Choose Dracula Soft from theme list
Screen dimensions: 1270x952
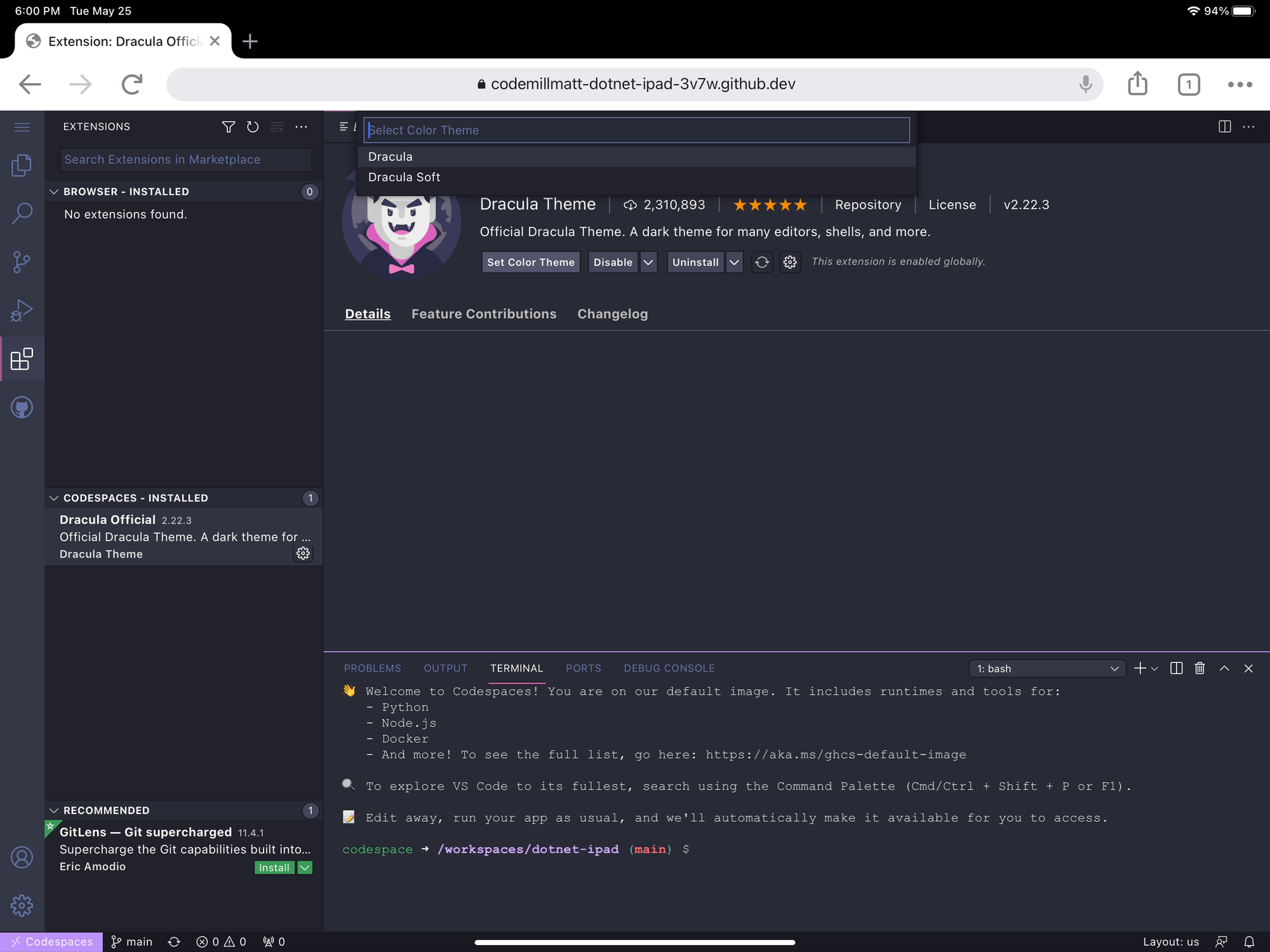point(404,177)
